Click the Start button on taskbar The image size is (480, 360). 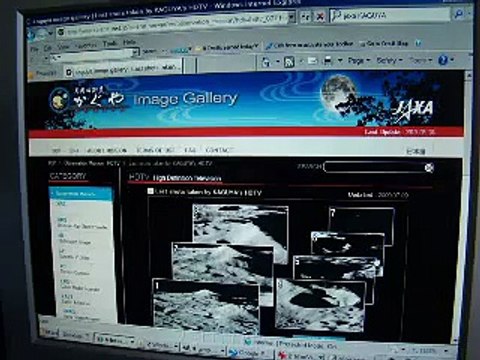[50, 333]
